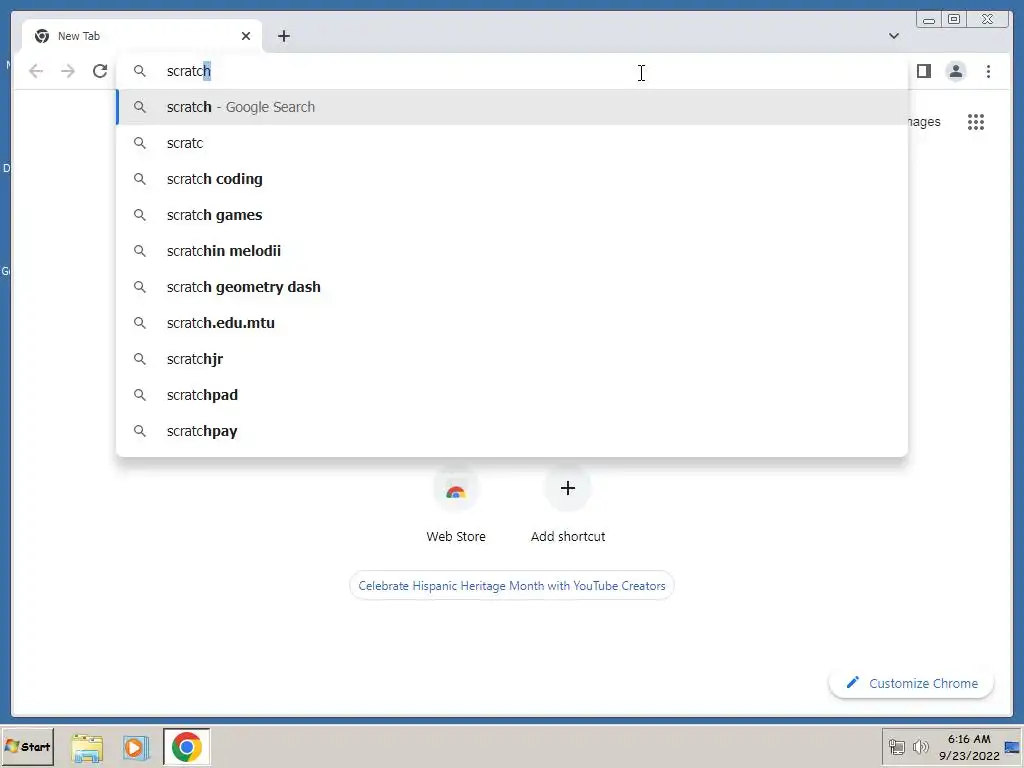The height and width of the screenshot is (768, 1024).
Task: Click the Show desktop tray icon
Action: click(x=1012, y=747)
